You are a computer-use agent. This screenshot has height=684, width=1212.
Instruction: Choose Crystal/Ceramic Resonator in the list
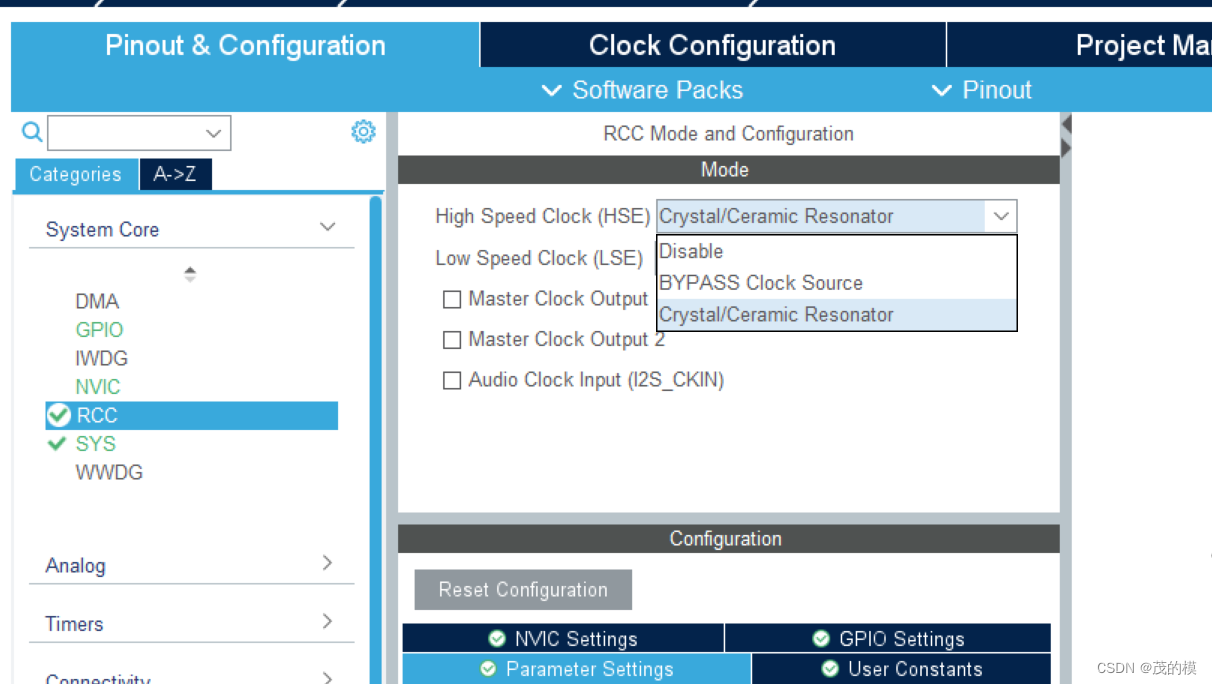click(837, 314)
